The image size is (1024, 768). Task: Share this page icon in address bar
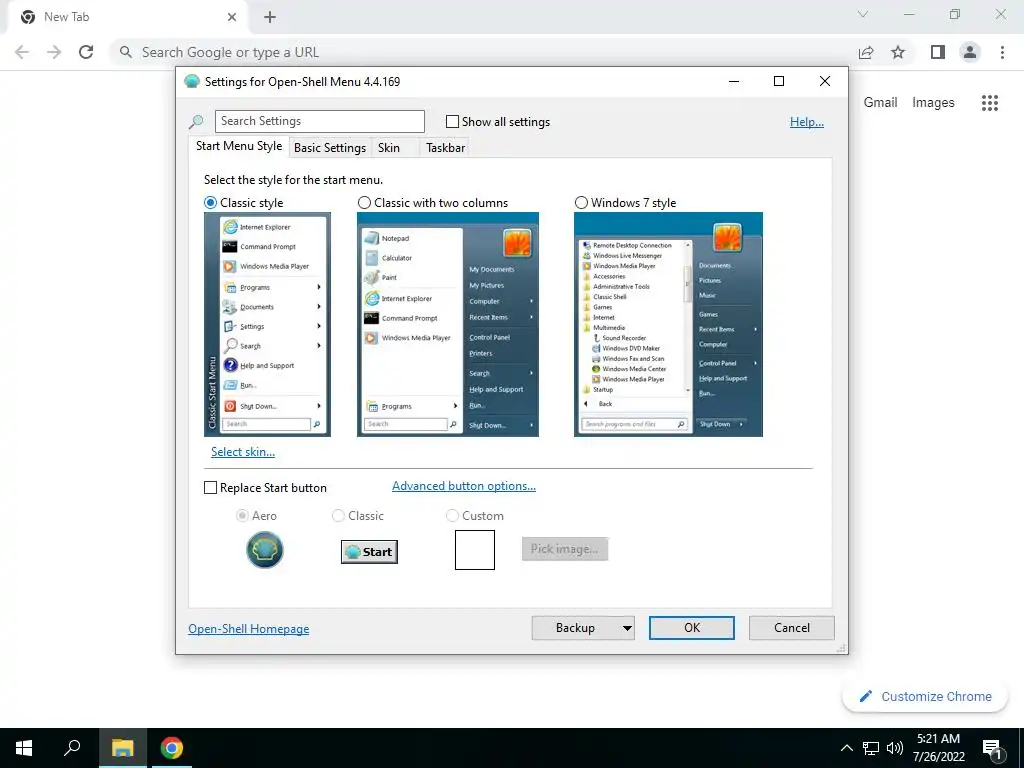[x=866, y=52]
